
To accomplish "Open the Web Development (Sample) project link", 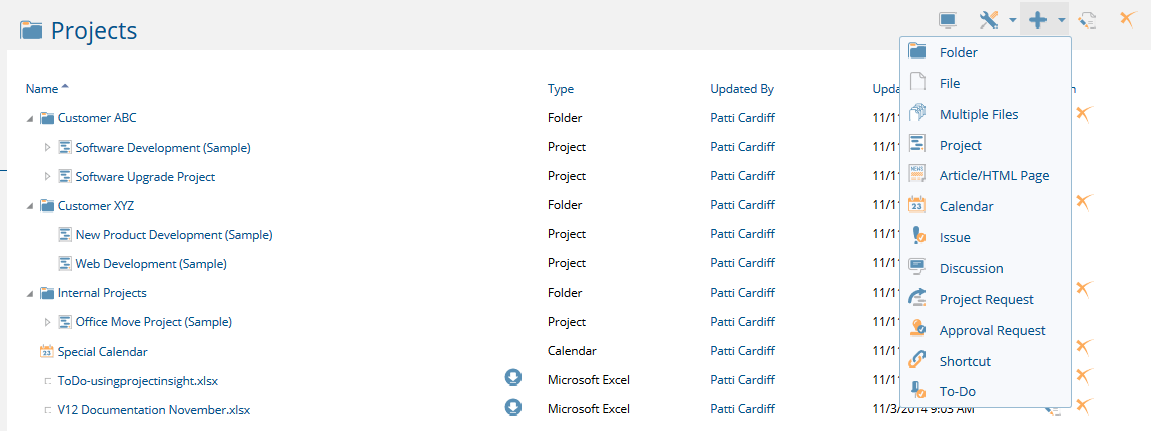I will pos(151,264).
